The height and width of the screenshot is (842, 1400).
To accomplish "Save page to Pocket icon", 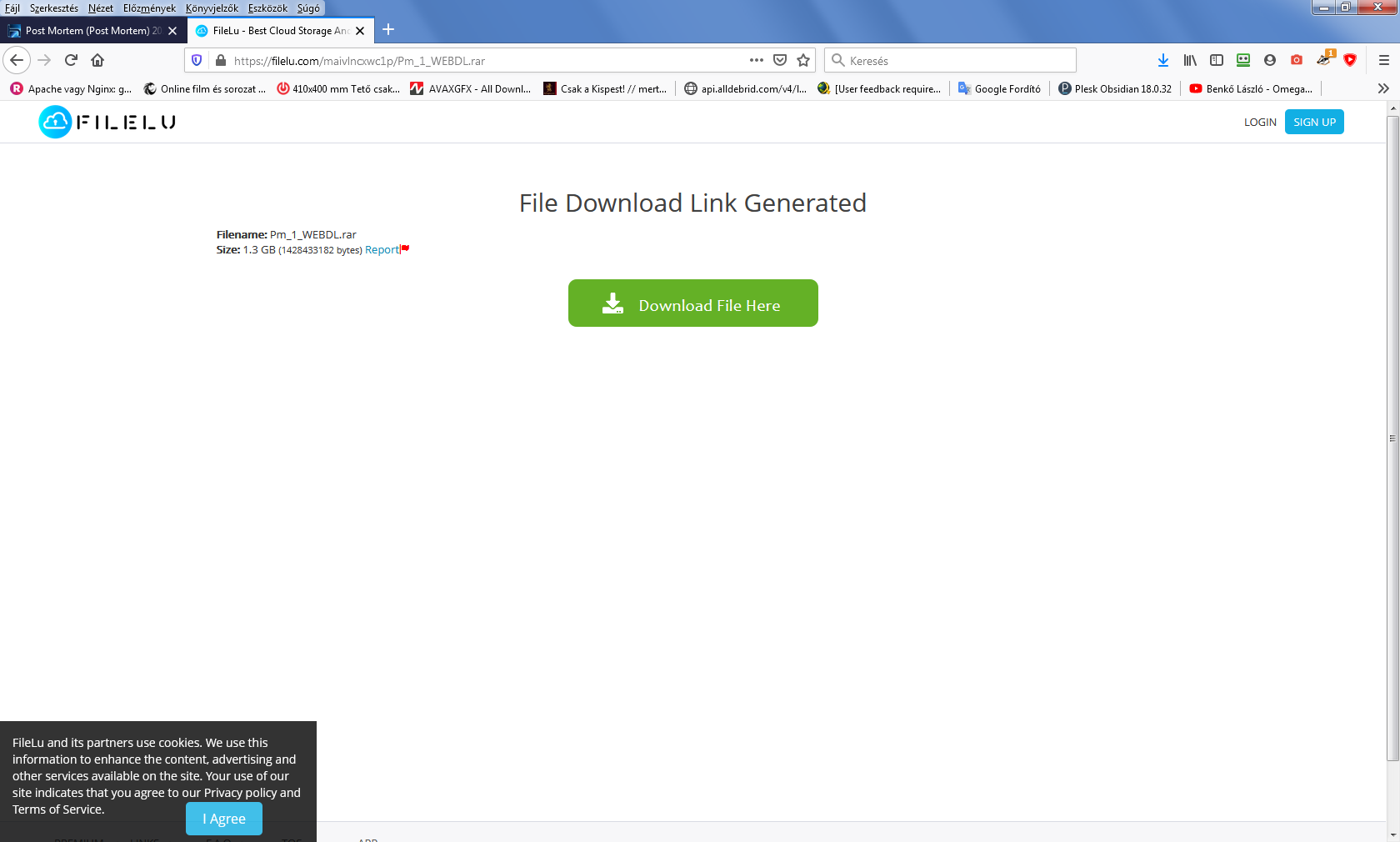I will (x=780, y=60).
